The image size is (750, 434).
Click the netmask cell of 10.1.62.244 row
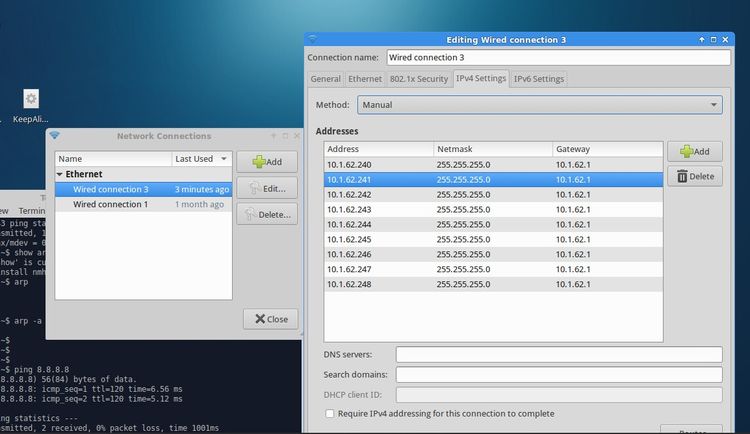coord(463,224)
